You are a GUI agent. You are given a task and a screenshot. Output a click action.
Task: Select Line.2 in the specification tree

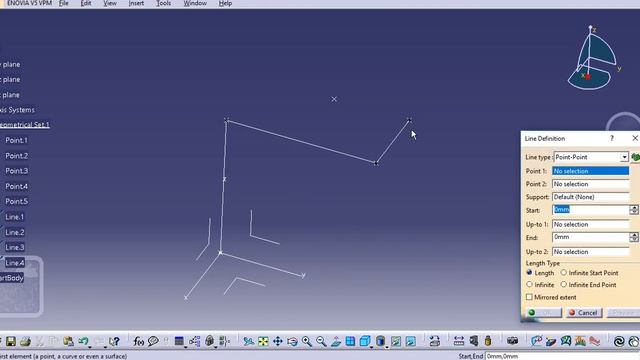click(15, 232)
